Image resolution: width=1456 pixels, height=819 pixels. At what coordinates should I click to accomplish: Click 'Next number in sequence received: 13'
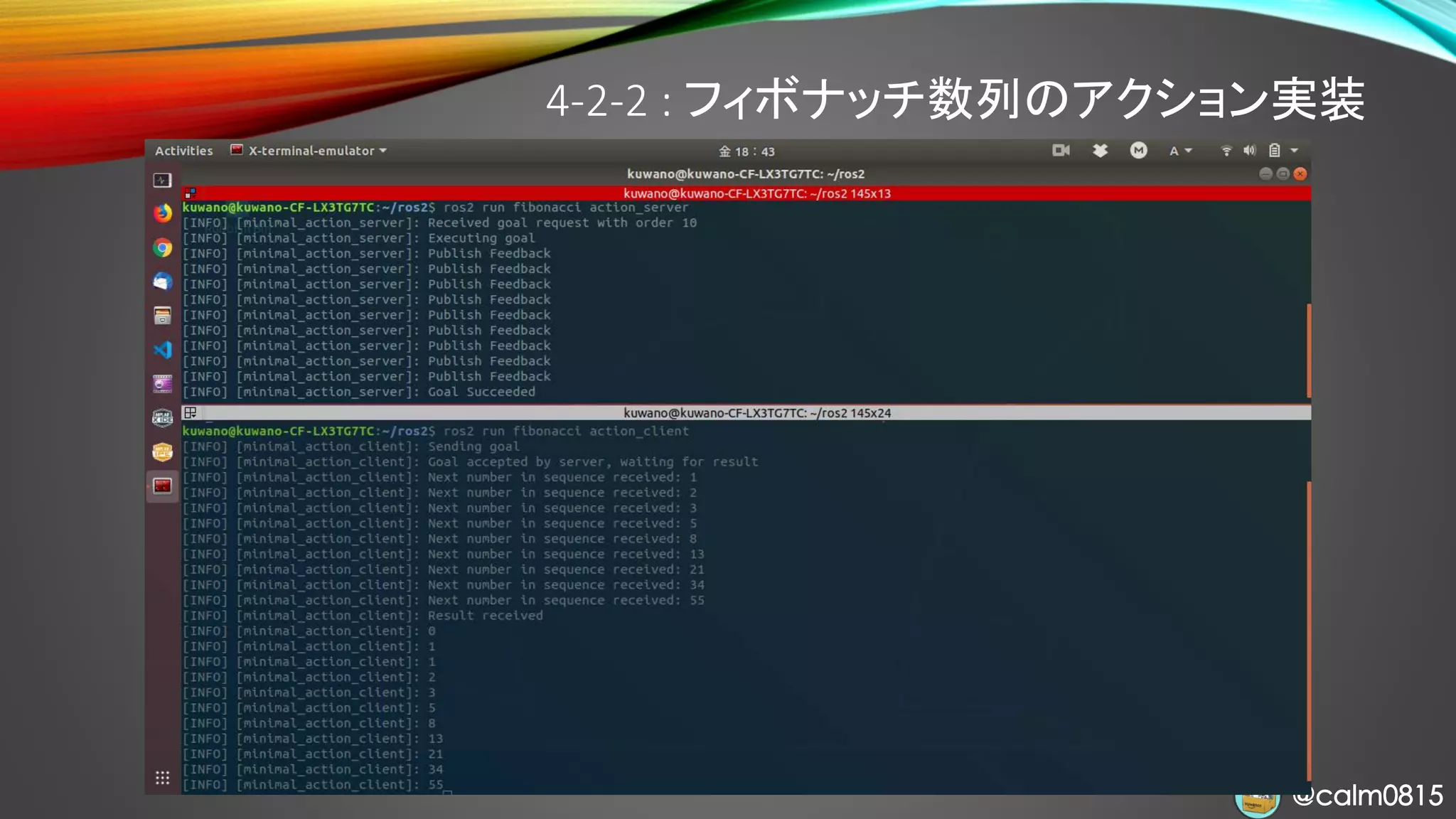566,554
